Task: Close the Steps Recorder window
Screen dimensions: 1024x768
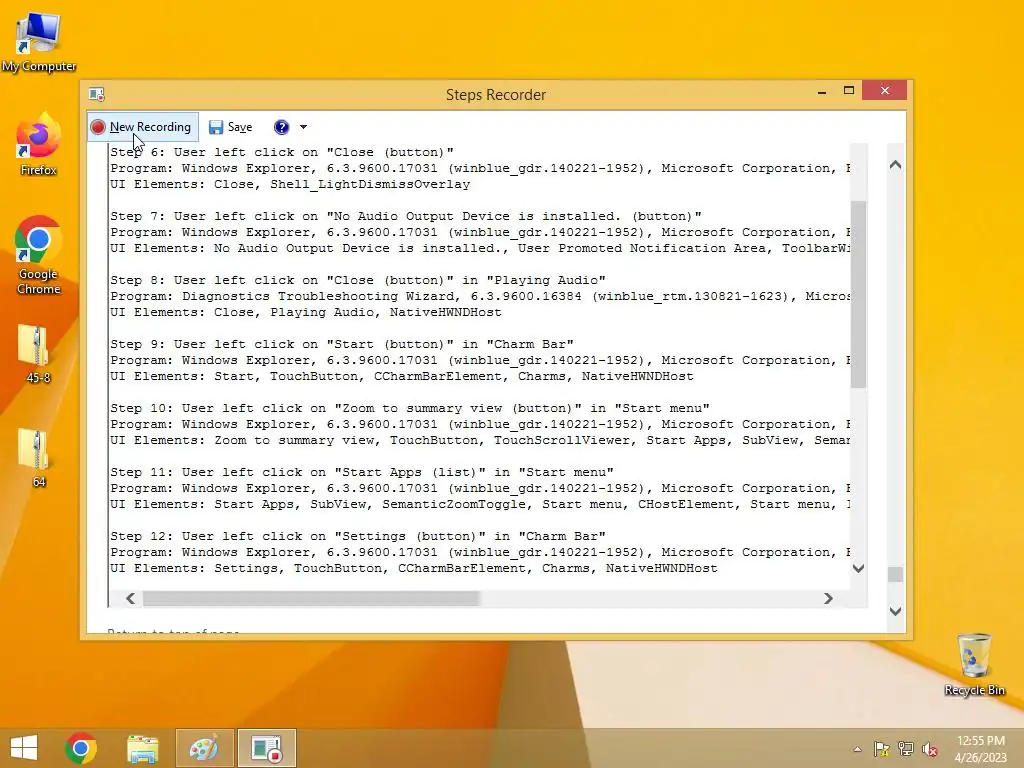Action: tap(885, 90)
